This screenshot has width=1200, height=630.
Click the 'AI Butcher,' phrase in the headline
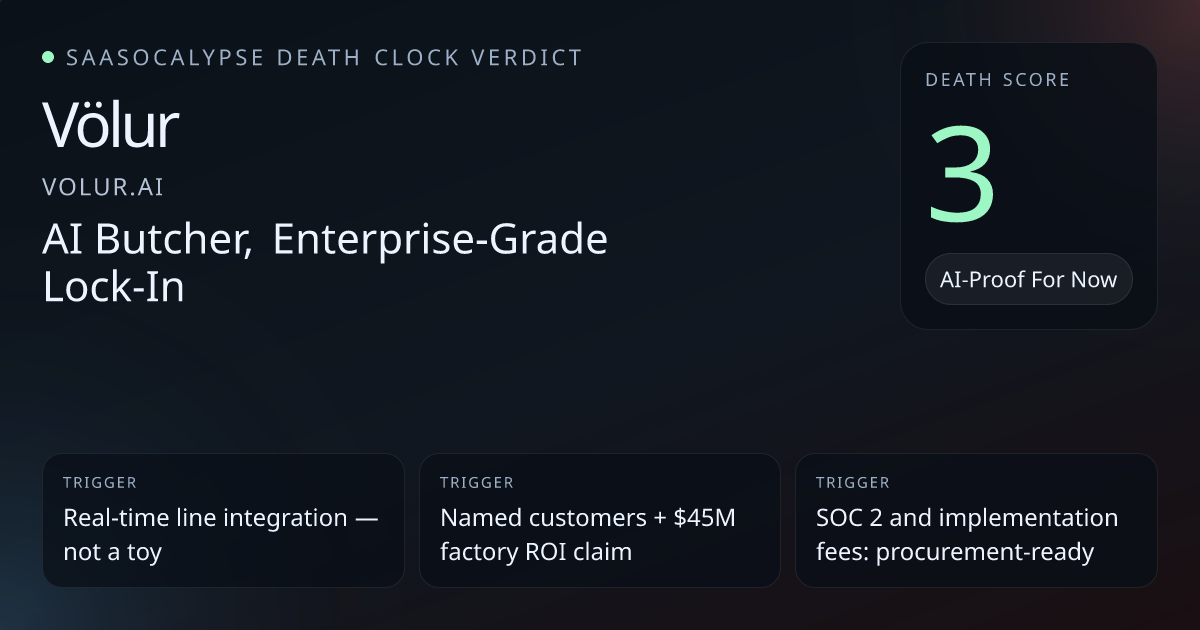pos(147,241)
